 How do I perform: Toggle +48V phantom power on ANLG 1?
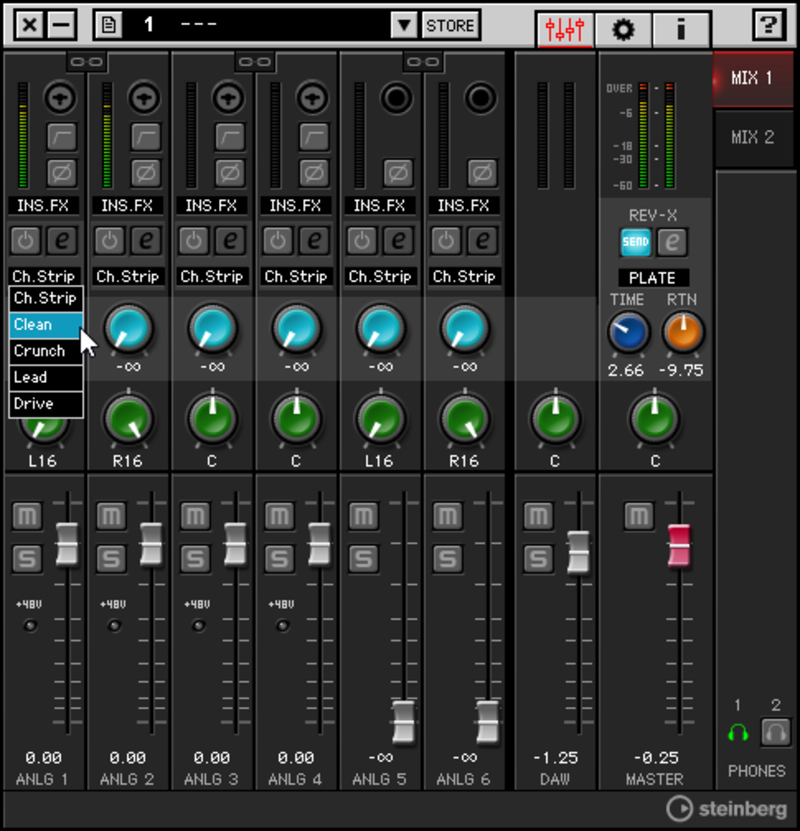click(x=30, y=626)
